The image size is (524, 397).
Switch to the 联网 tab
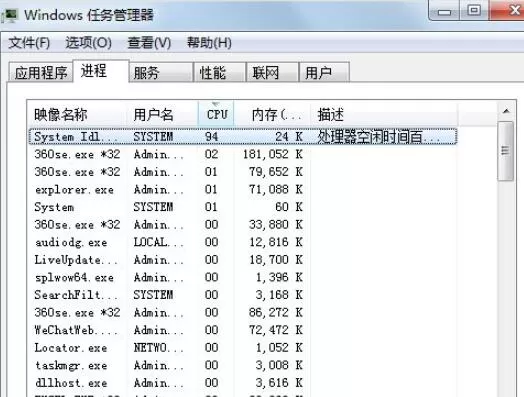point(272,72)
